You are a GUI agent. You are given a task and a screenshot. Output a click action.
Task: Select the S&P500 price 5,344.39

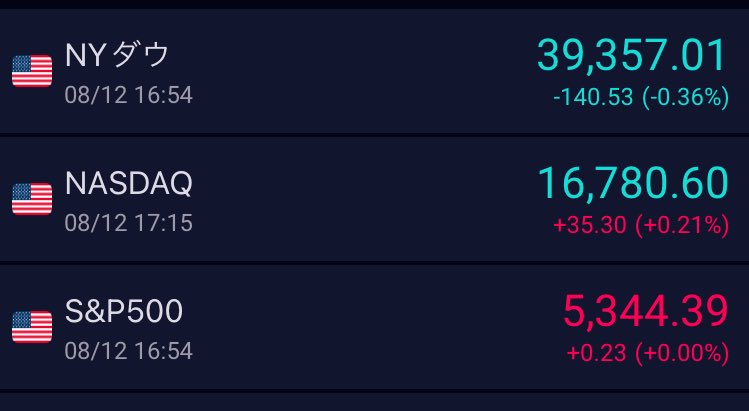(646, 312)
